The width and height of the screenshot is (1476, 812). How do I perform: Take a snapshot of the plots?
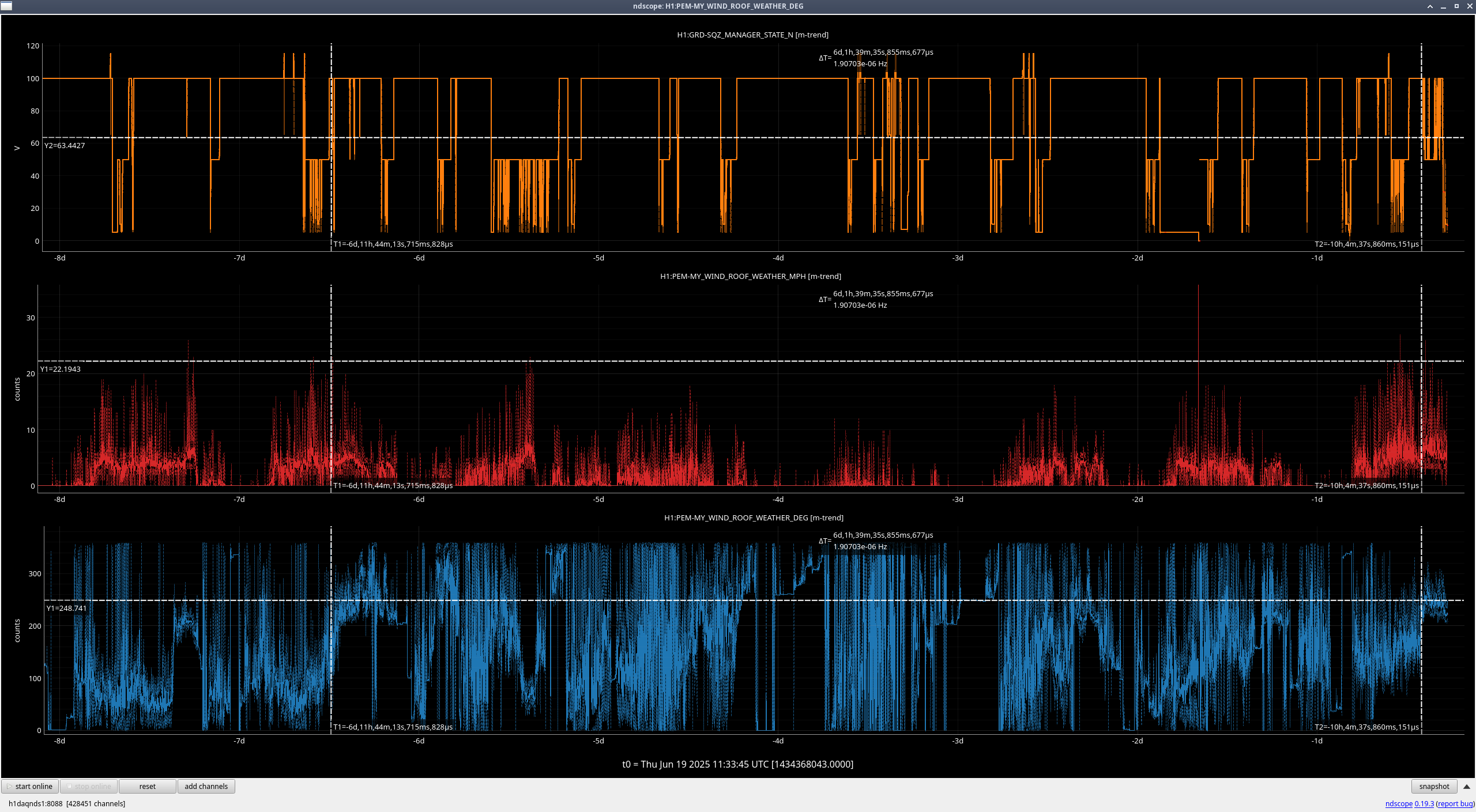click(1434, 786)
